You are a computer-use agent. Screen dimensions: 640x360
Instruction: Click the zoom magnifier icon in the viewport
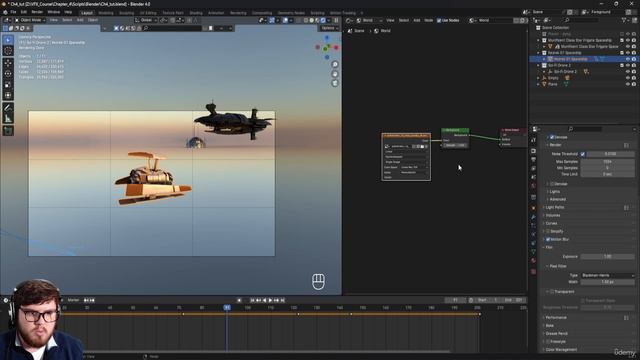click(x=335, y=64)
